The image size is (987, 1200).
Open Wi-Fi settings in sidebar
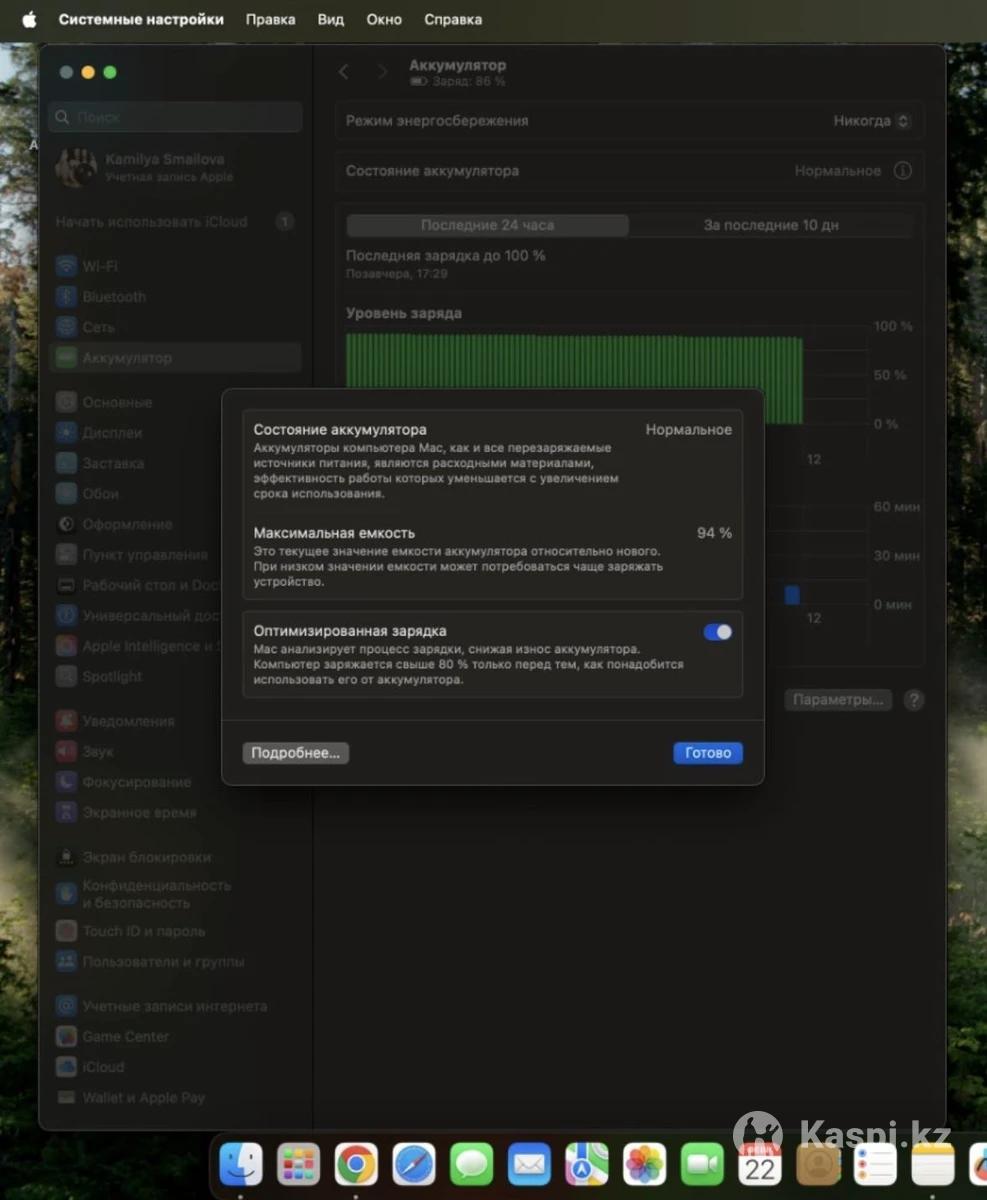point(99,267)
